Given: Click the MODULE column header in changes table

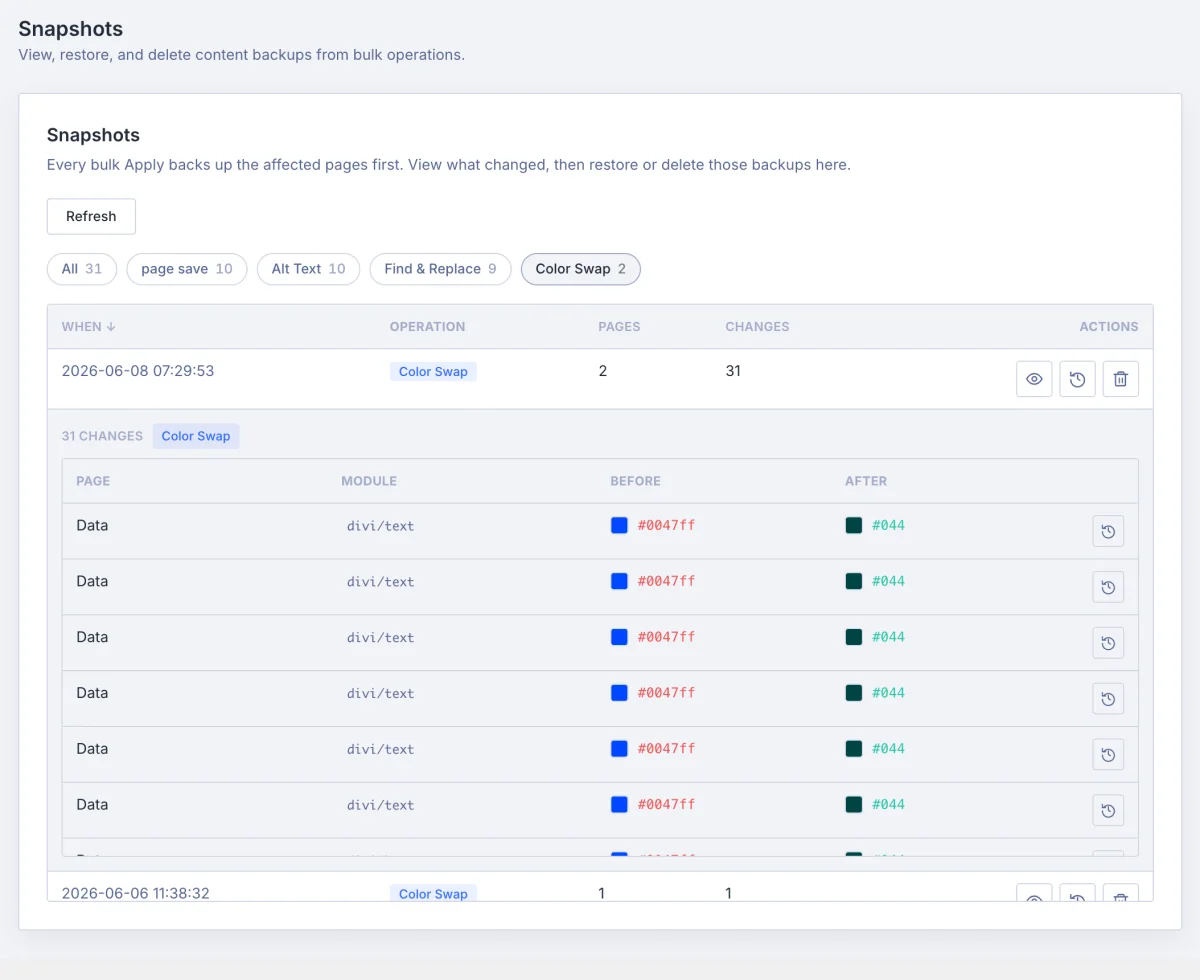Looking at the screenshot, I should [x=369, y=481].
